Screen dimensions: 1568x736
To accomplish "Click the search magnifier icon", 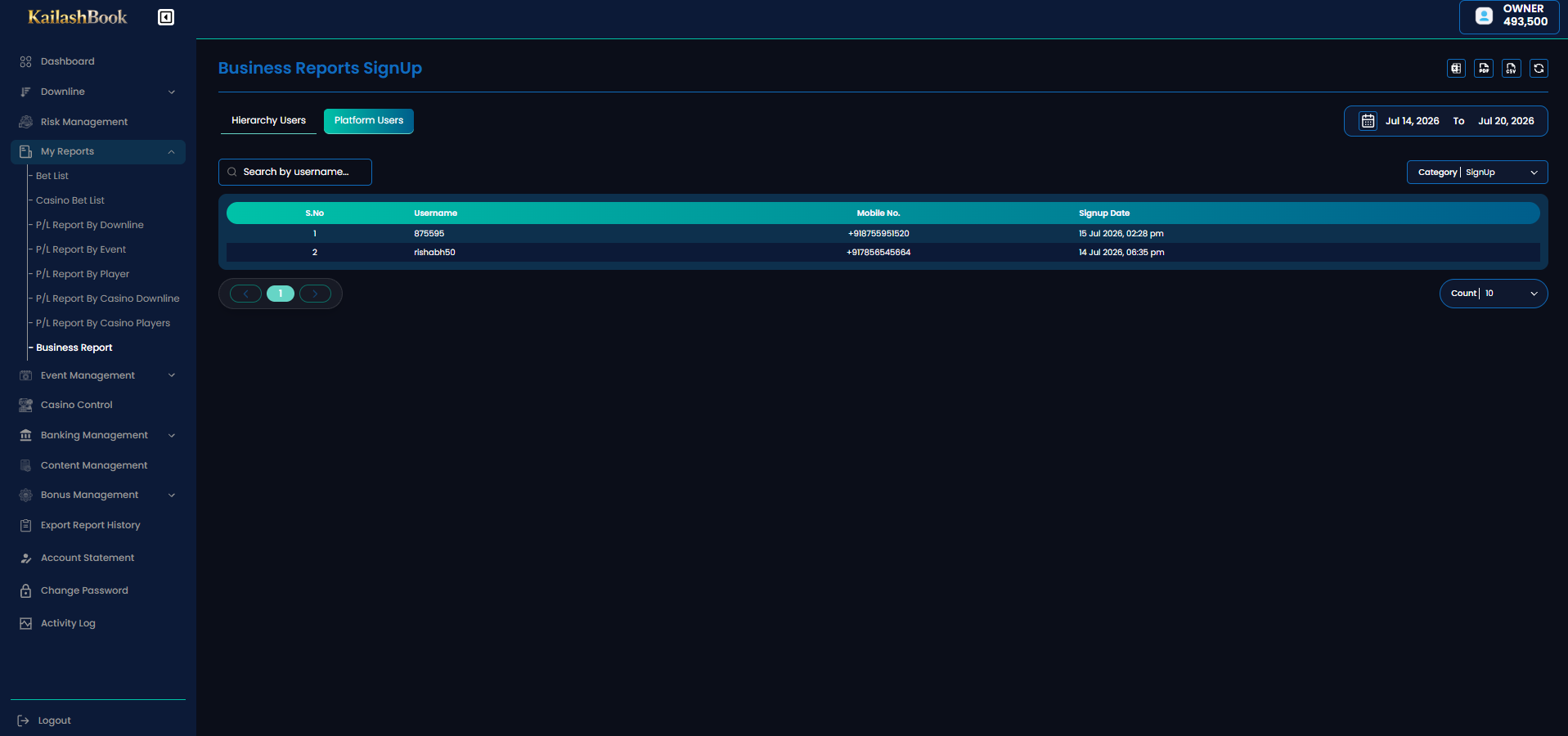I will (232, 172).
